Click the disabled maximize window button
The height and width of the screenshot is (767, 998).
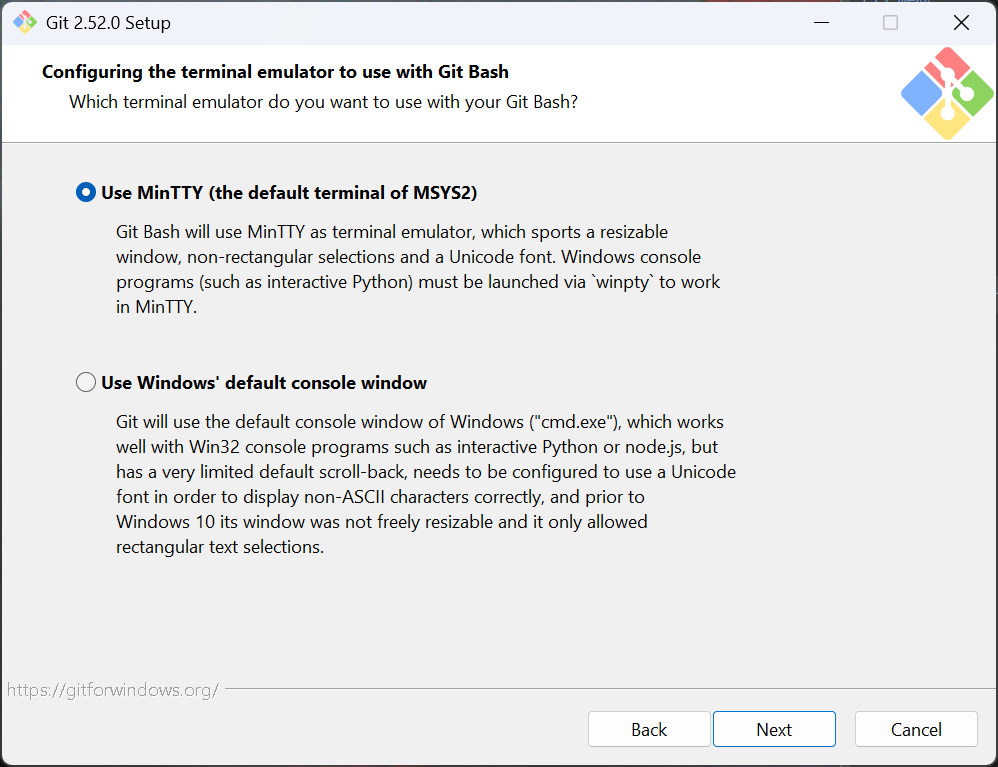pyautogui.click(x=890, y=22)
